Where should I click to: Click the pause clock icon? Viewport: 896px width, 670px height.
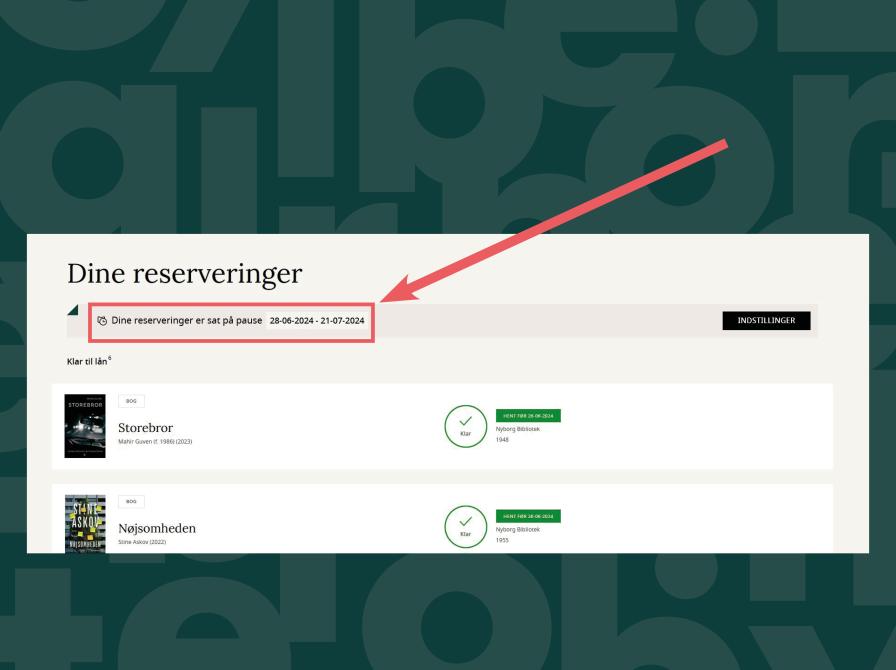[102, 321]
